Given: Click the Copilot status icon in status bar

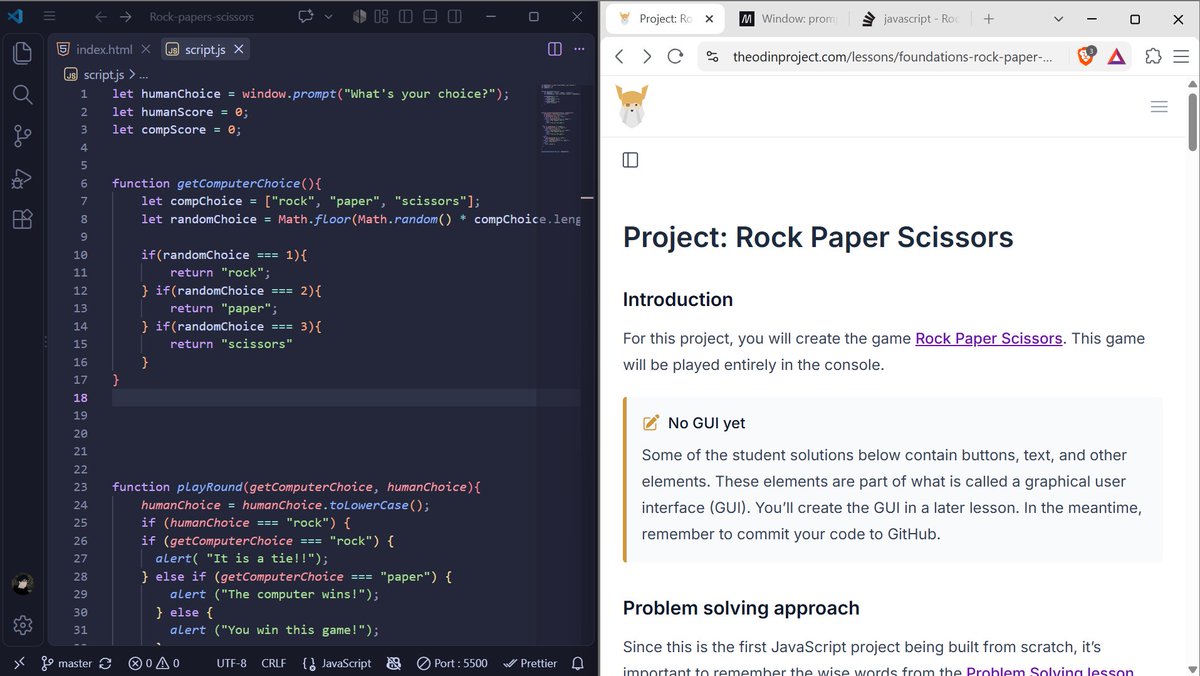Looking at the screenshot, I should coord(394,663).
